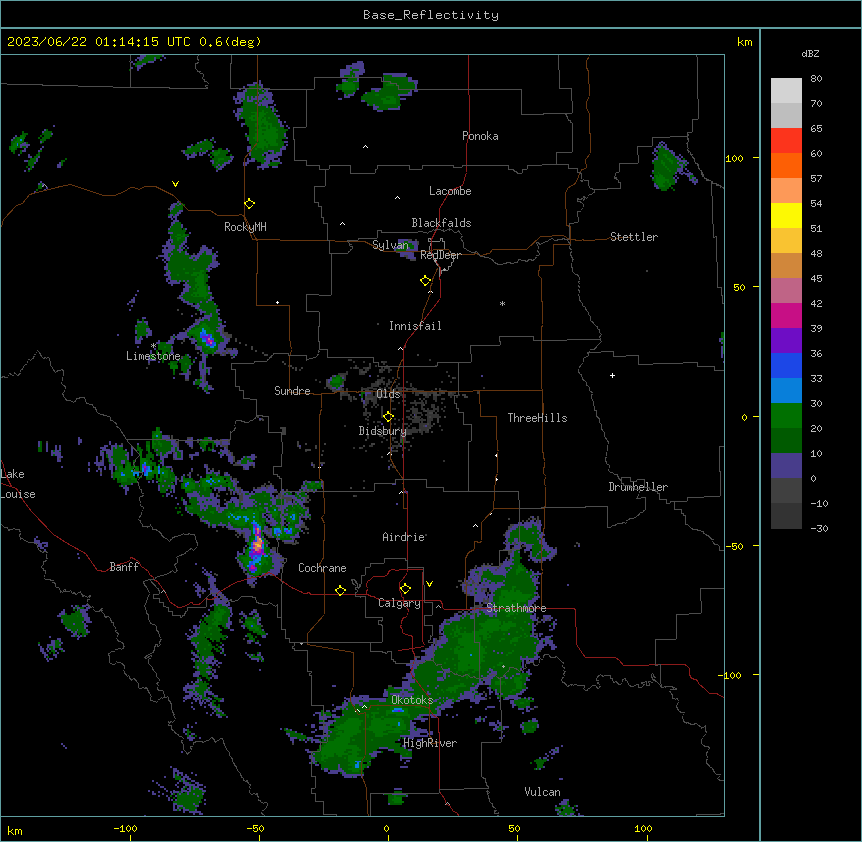This screenshot has height=842, width=862.
Task: Click the Ponoka city label
Action: tap(480, 136)
